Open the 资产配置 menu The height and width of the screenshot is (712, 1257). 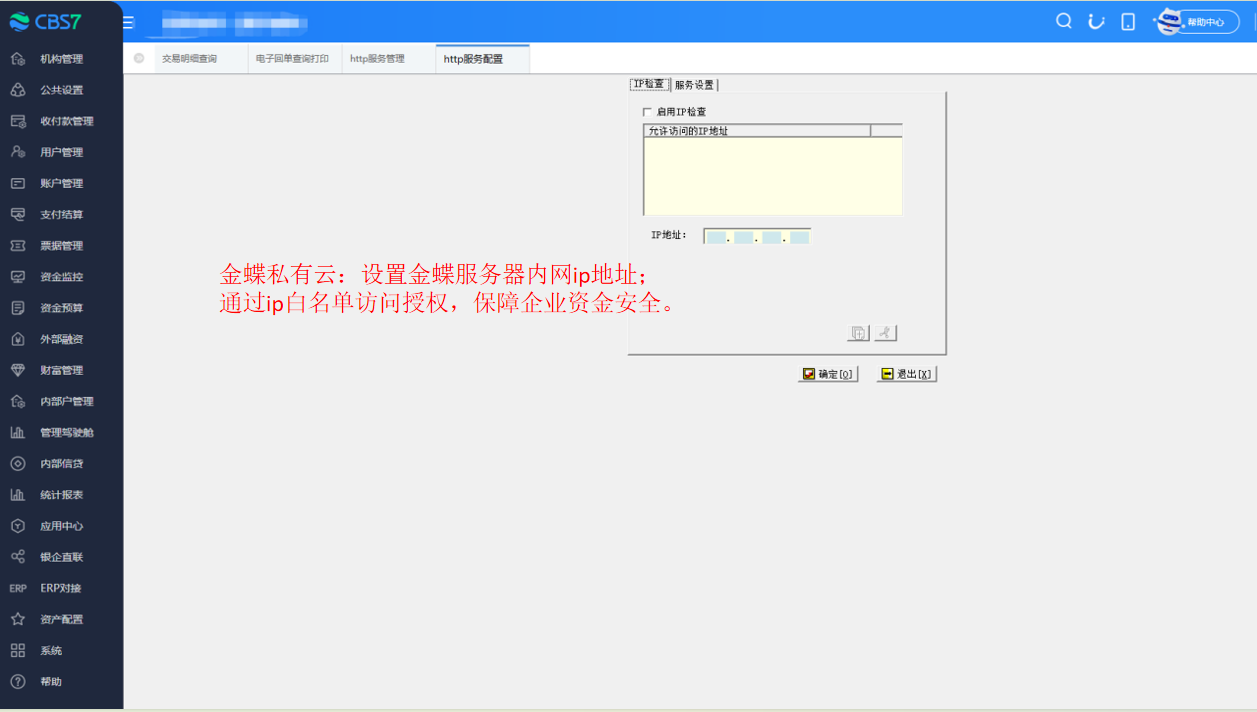(61, 619)
